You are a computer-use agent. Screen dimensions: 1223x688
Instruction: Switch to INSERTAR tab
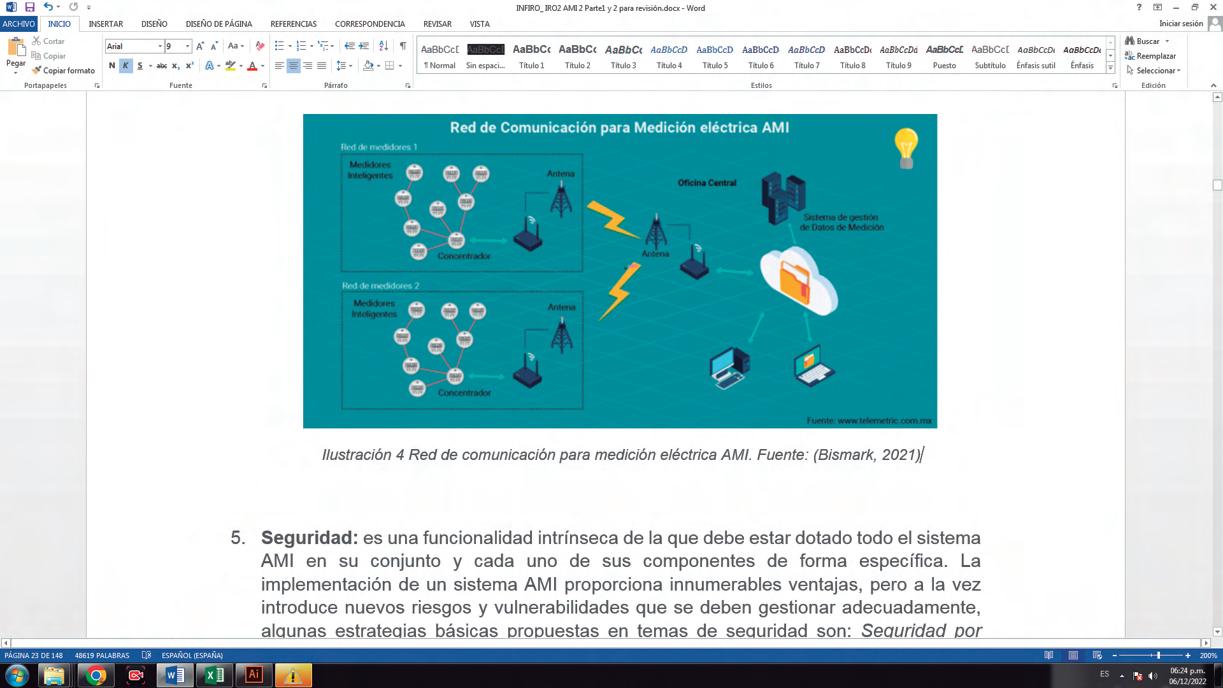point(106,24)
